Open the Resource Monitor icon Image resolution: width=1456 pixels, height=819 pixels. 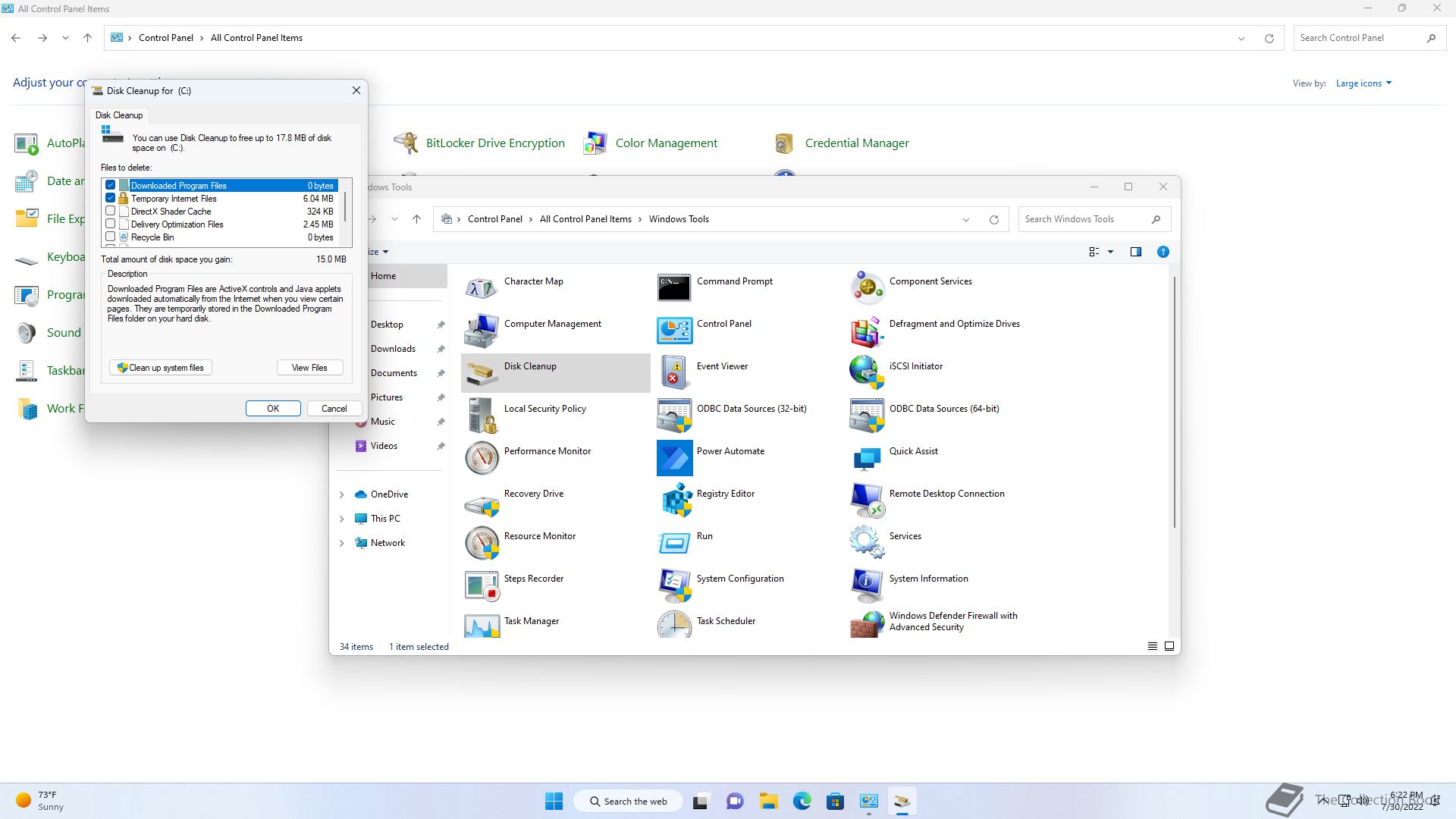tap(482, 542)
